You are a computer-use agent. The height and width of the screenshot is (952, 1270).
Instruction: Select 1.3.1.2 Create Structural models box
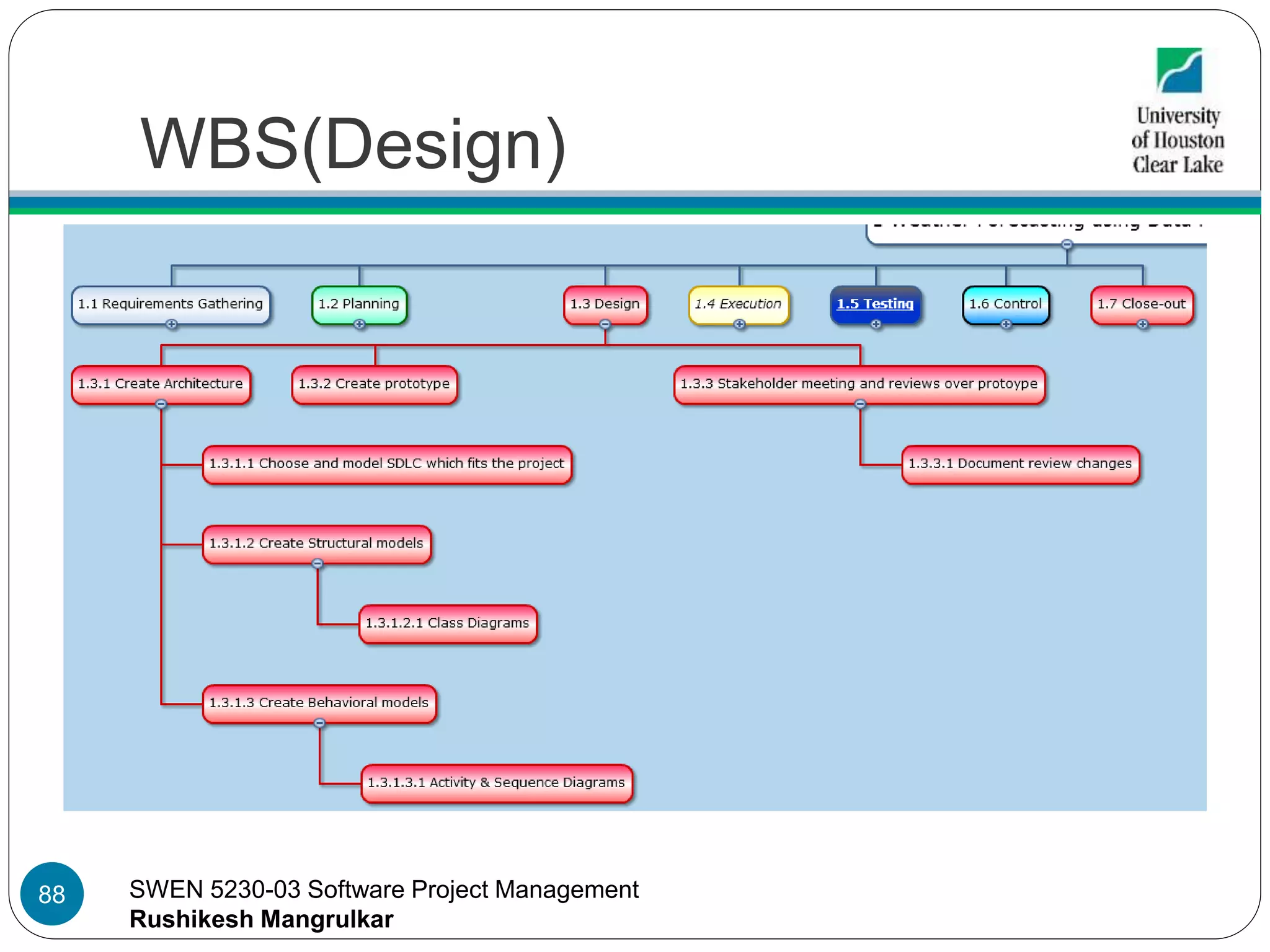[317, 544]
